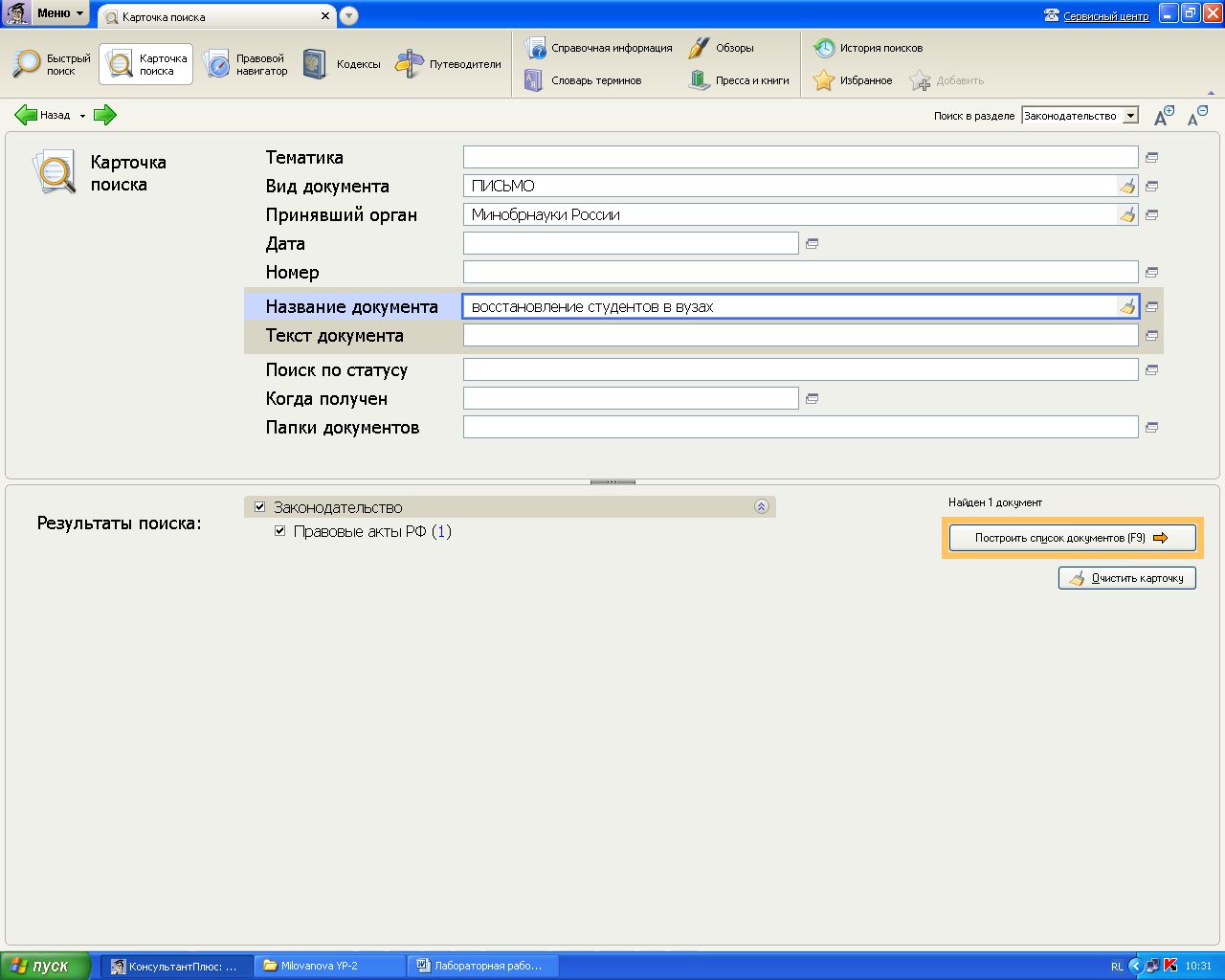Click the Текст документа input field
The height and width of the screenshot is (980, 1225).
click(800, 335)
